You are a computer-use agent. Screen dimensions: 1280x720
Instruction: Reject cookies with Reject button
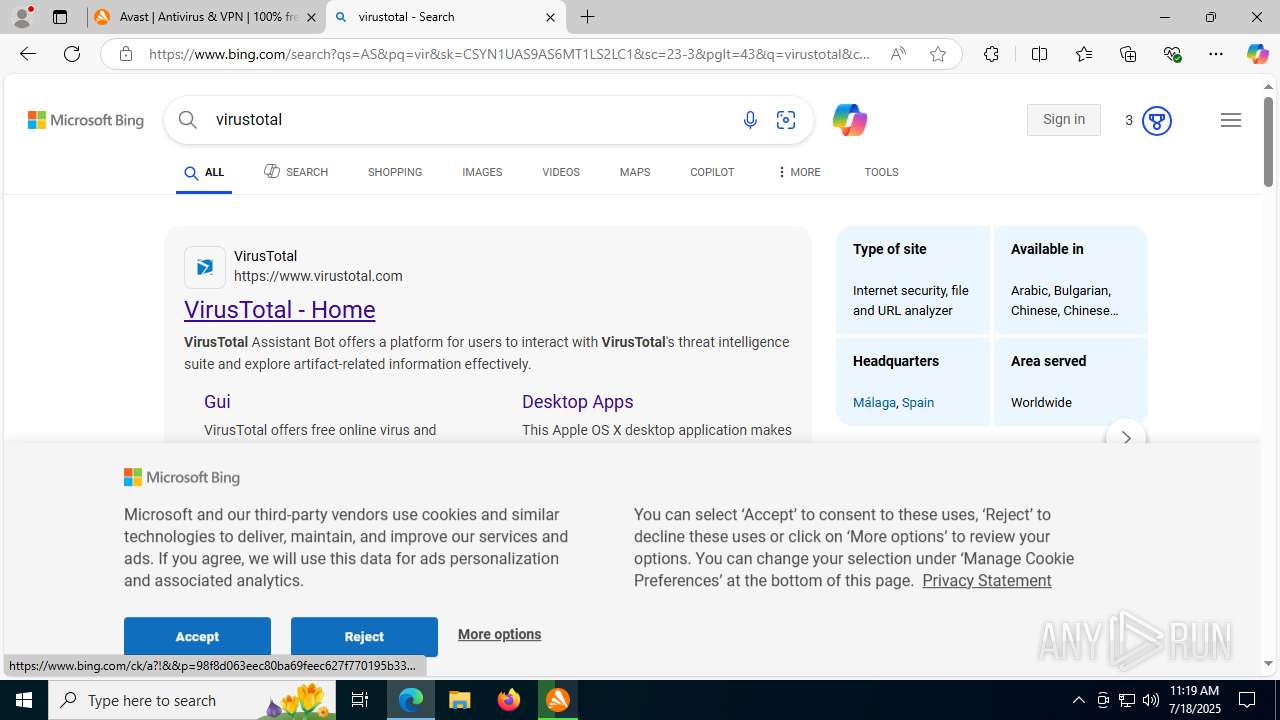point(364,637)
